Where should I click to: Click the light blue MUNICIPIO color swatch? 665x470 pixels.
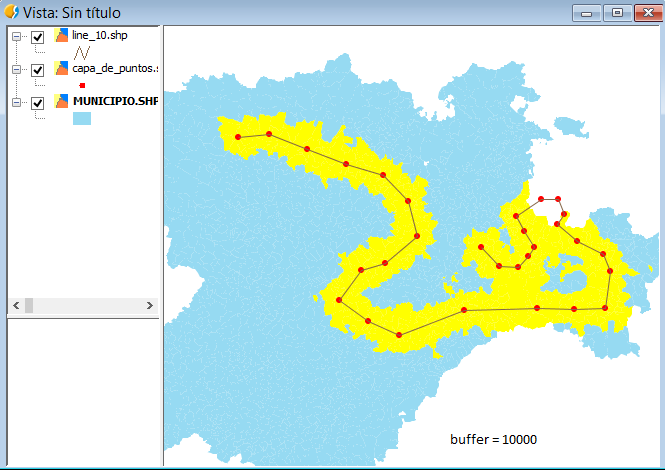[82, 119]
